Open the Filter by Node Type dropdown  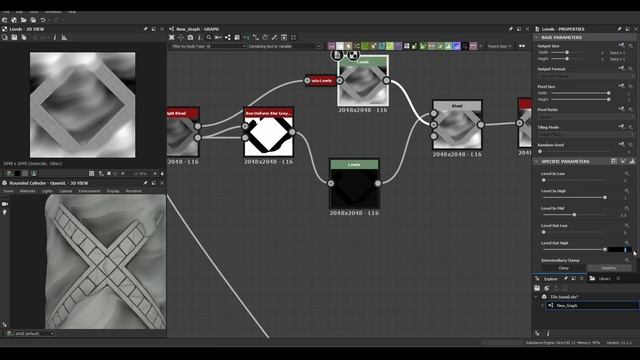point(209,46)
